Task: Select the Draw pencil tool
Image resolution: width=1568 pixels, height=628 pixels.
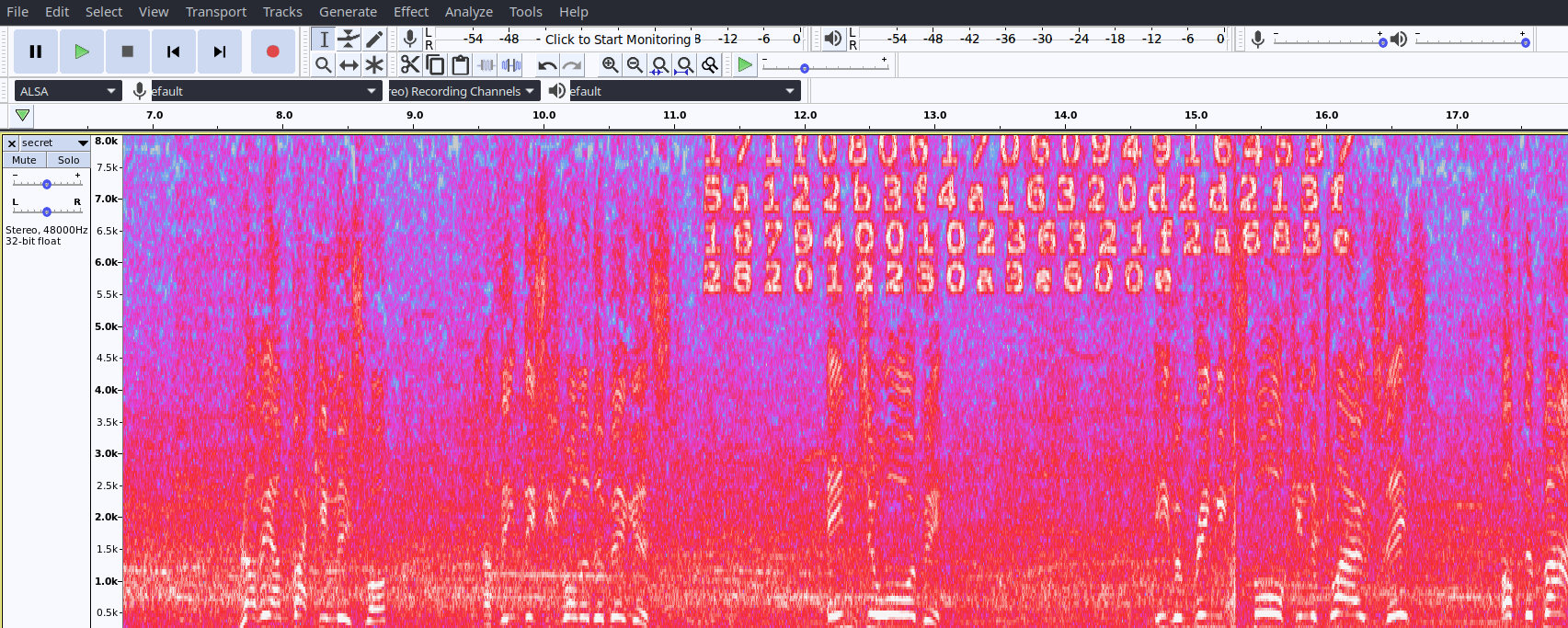Action: coord(374,39)
